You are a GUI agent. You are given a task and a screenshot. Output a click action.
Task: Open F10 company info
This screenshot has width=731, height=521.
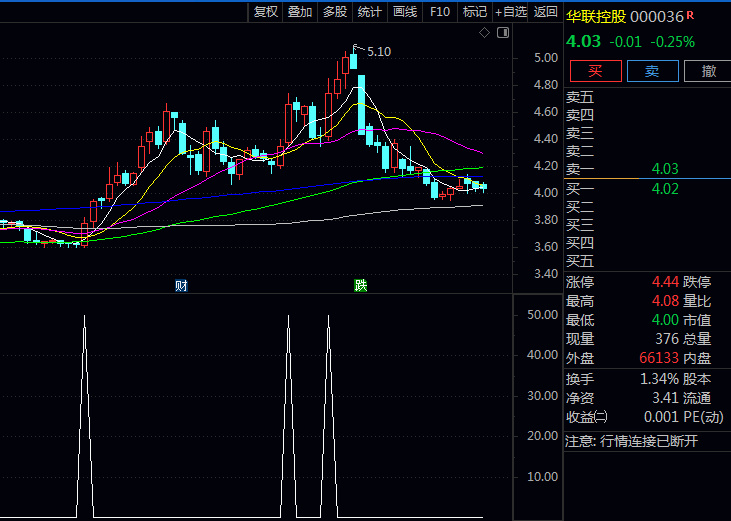click(x=440, y=12)
